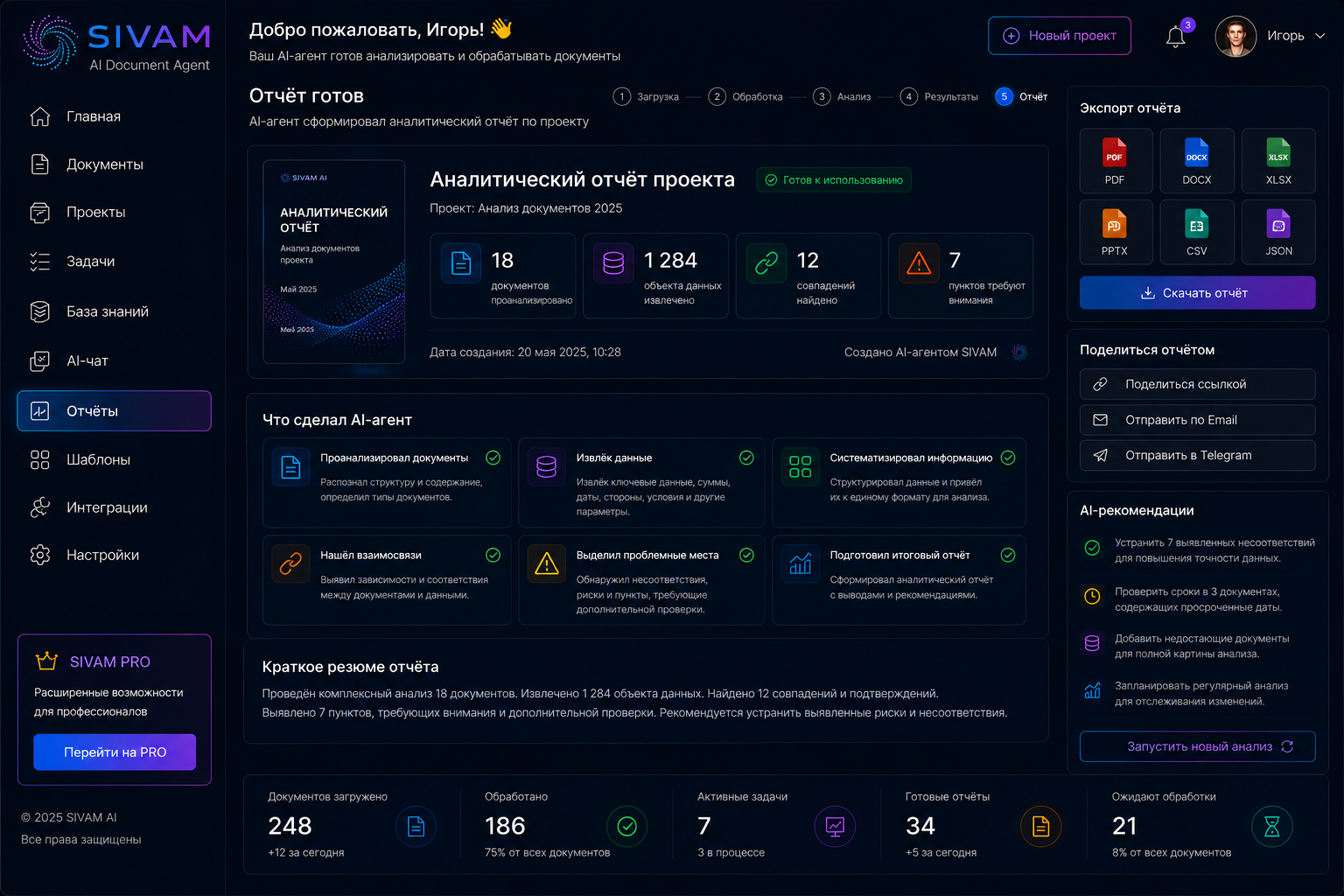Start Запустить новый анализ

(x=1197, y=746)
